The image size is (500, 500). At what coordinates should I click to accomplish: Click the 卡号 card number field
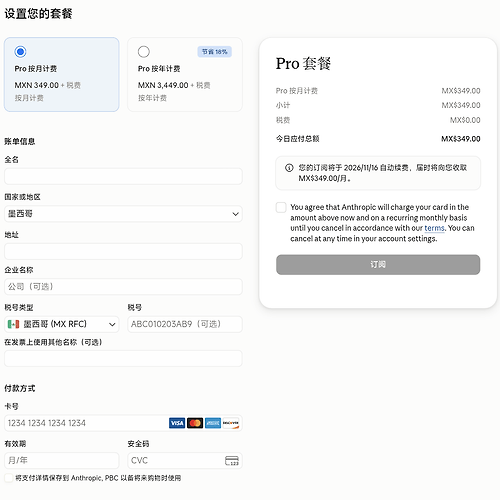click(123, 423)
